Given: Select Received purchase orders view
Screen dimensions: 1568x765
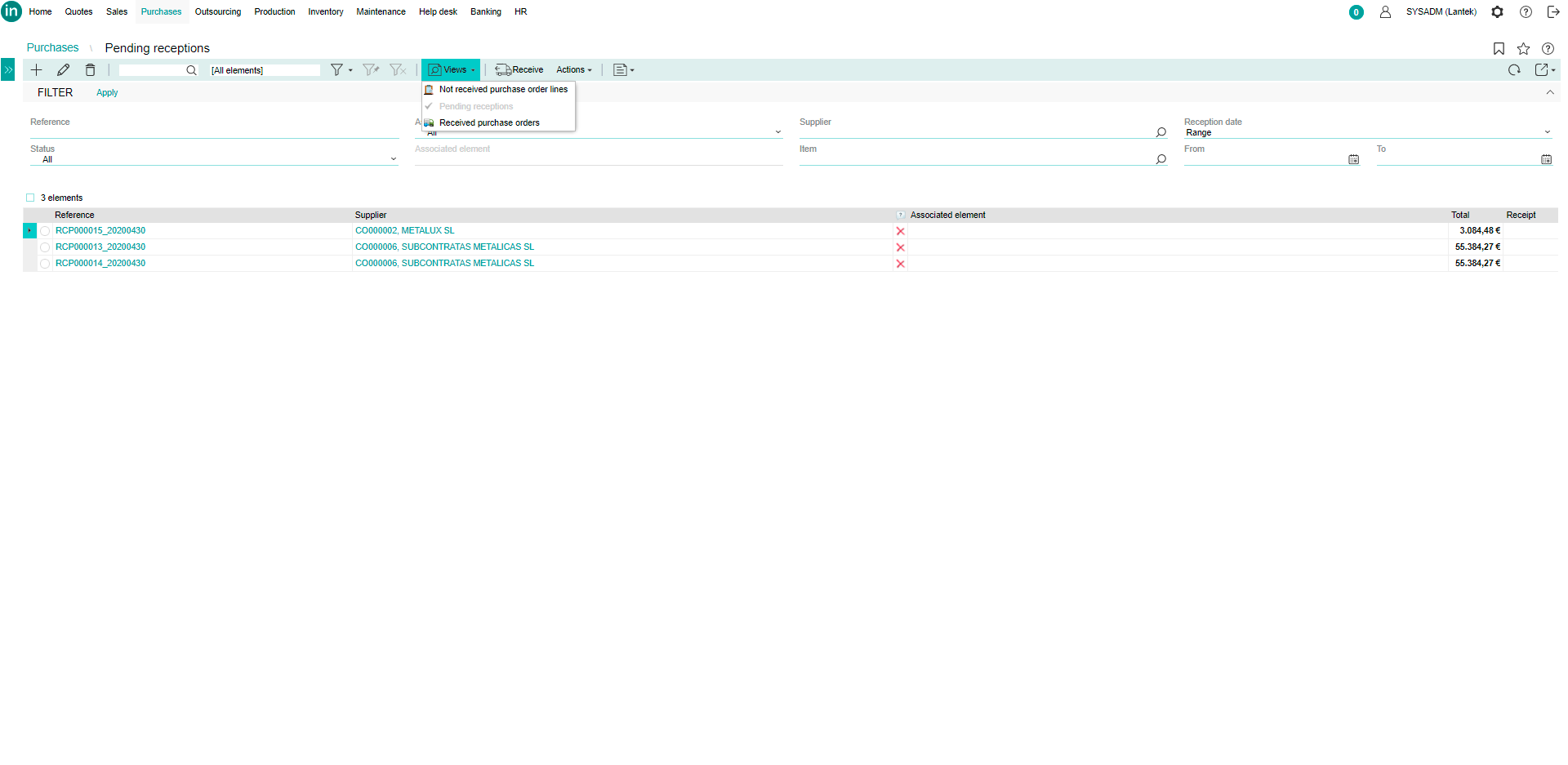Looking at the screenshot, I should [489, 123].
